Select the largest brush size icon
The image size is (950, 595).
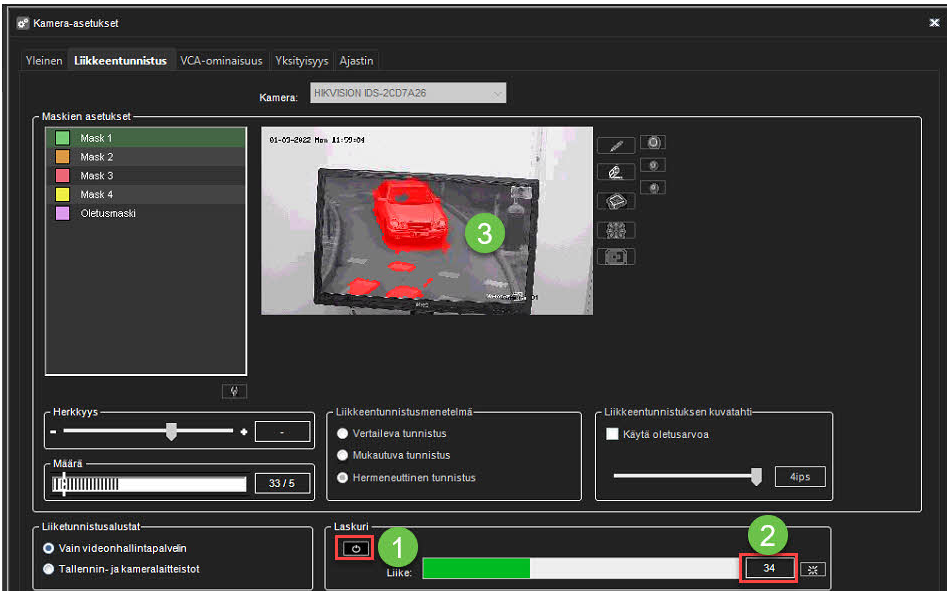[x=653, y=143]
